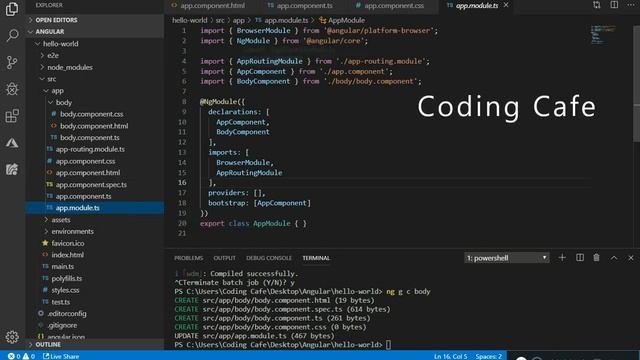Show warnings count in status bar
Image resolution: width=640 pixels, height=360 pixels.
pyautogui.click(x=29, y=356)
